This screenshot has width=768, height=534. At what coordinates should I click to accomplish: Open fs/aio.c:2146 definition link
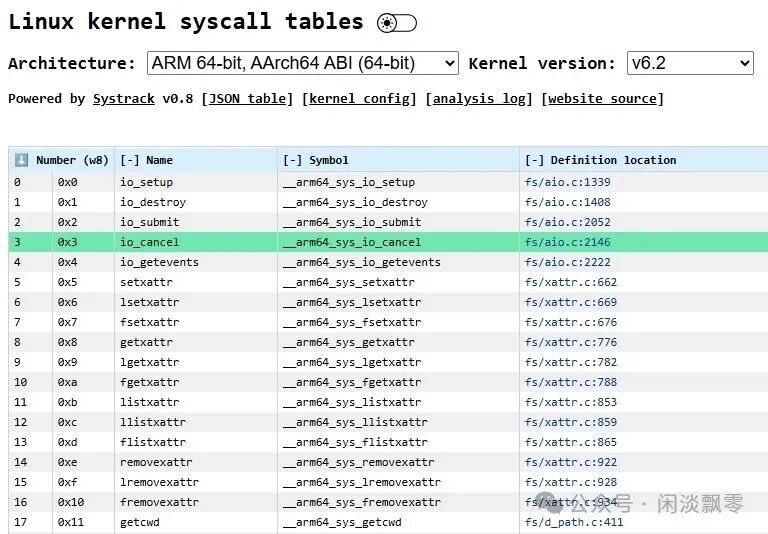tap(568, 242)
